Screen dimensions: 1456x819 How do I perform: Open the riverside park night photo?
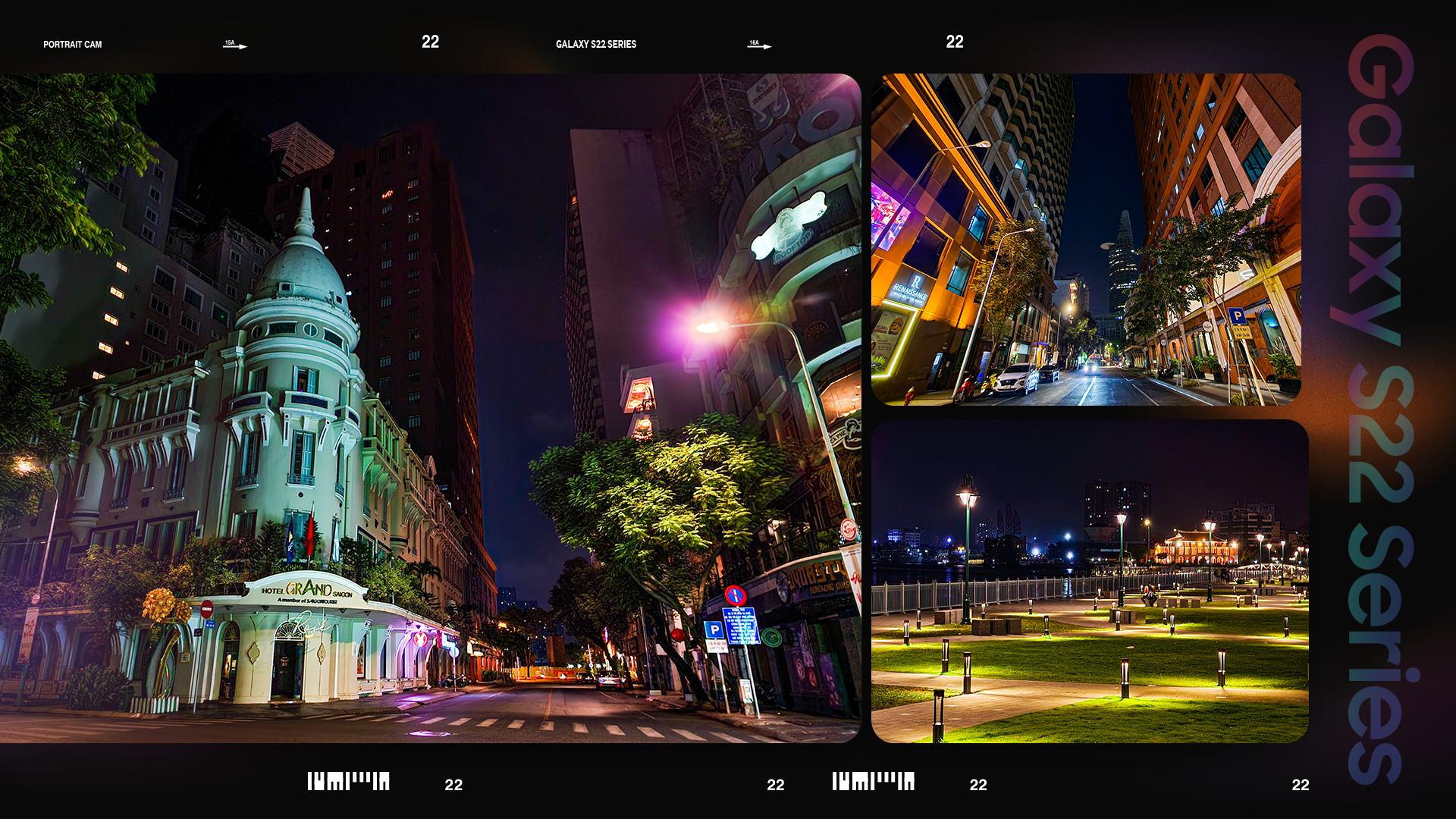[1089, 582]
